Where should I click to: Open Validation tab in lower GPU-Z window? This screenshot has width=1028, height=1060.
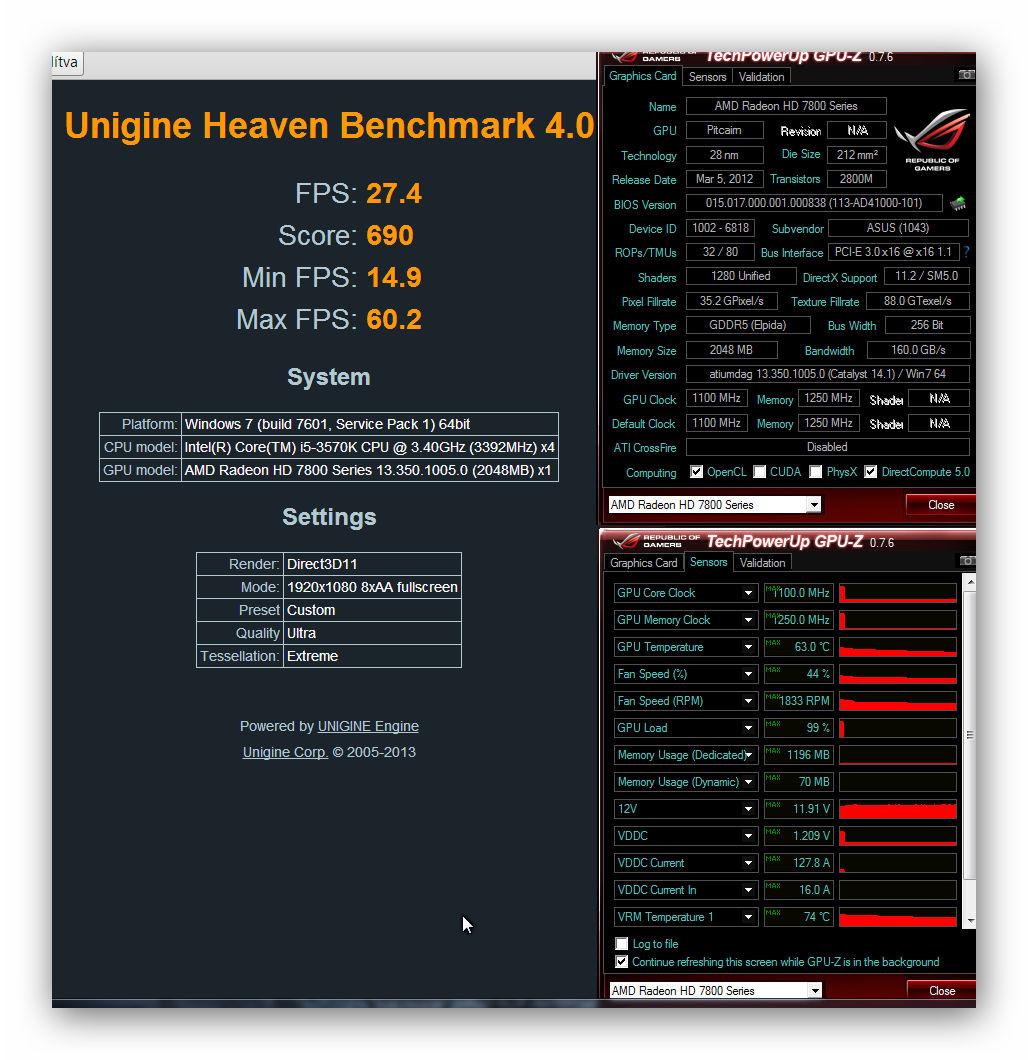762,562
